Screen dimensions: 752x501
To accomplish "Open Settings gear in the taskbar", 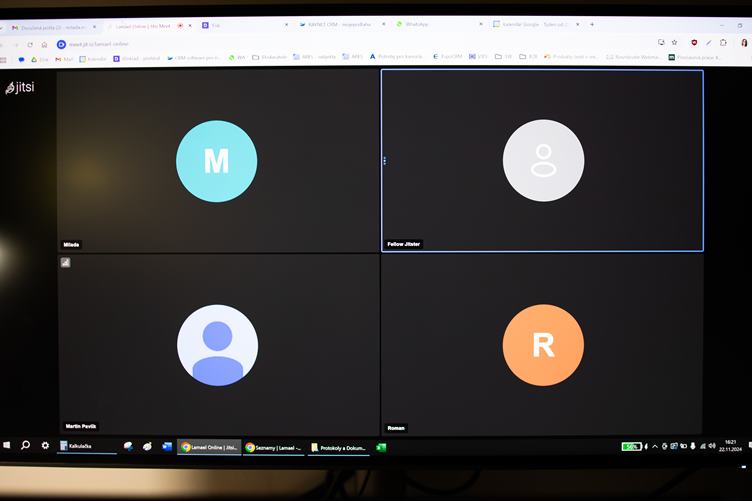I will coord(45,446).
